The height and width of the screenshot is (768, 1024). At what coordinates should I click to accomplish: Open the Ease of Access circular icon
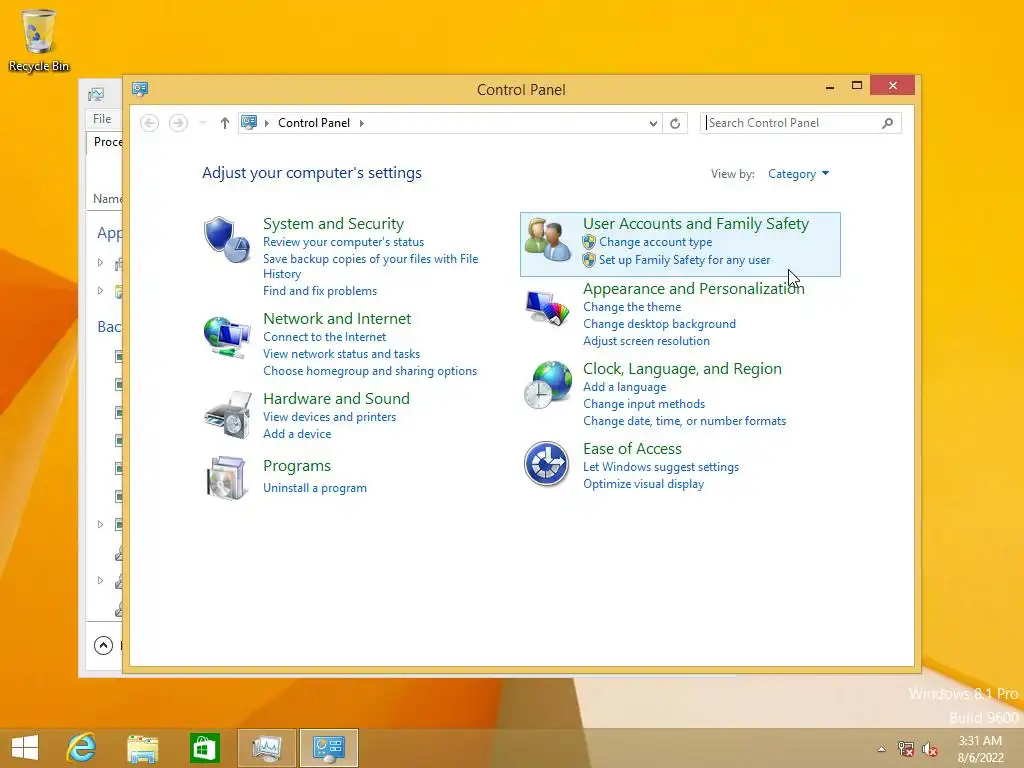click(547, 464)
